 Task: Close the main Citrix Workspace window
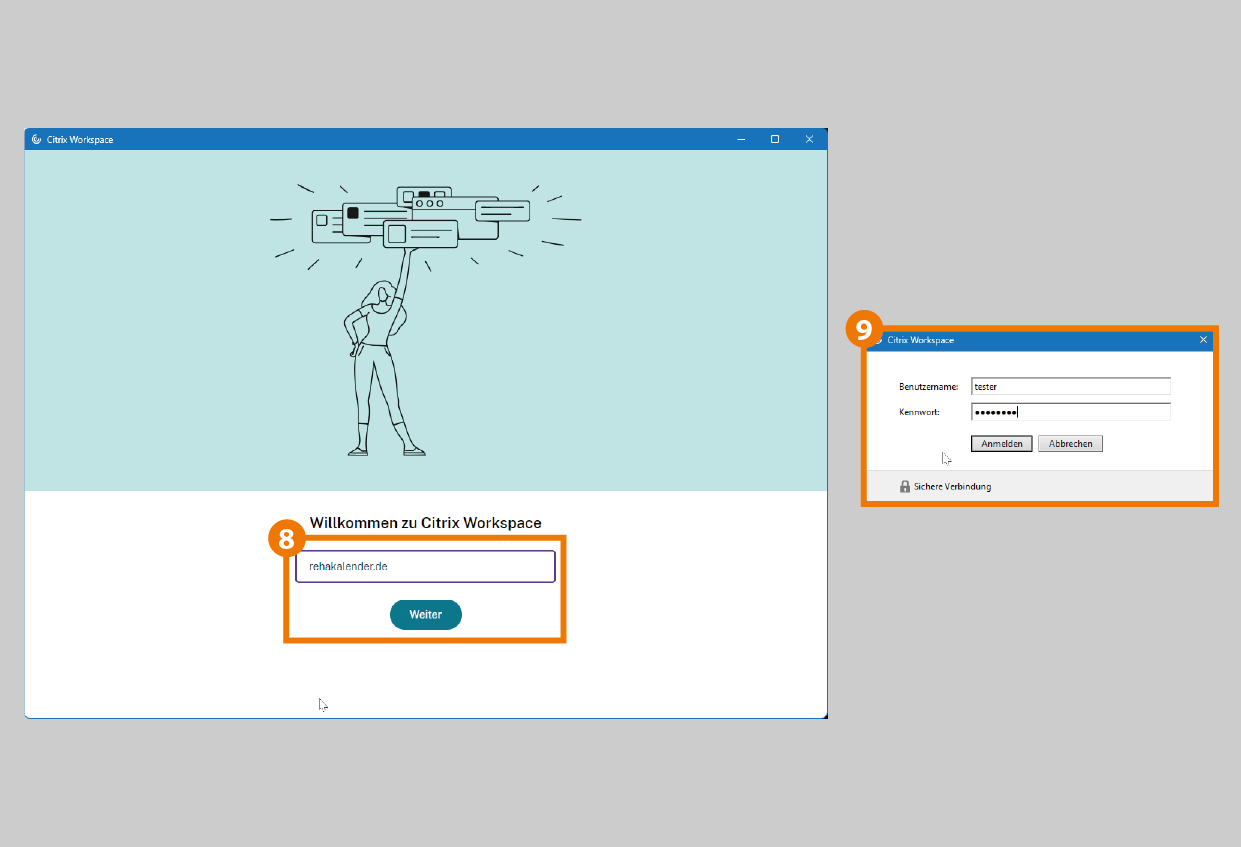[x=809, y=140]
